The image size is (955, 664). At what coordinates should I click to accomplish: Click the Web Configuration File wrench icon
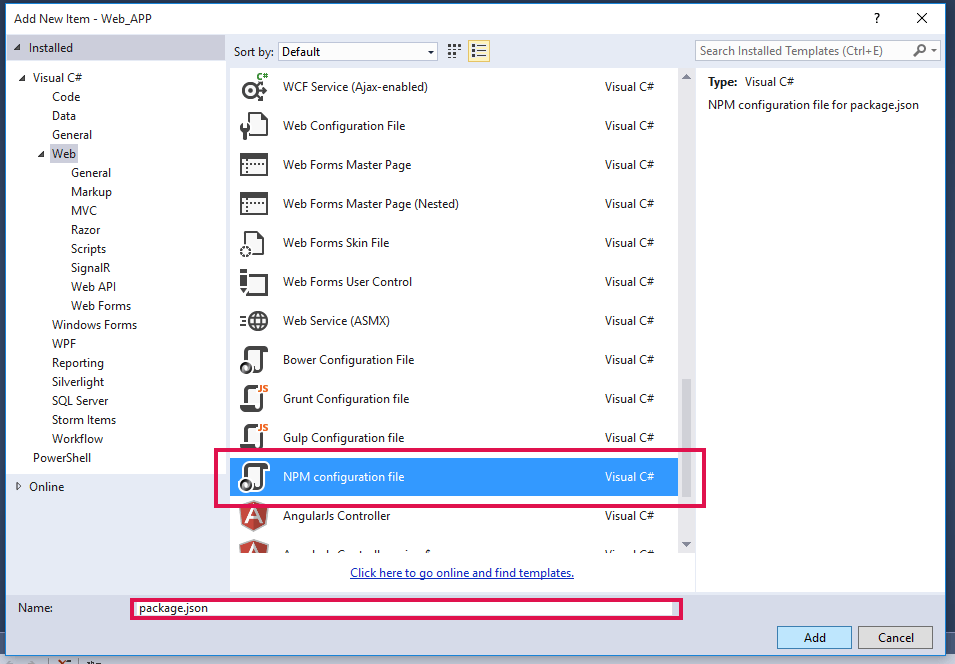(x=254, y=126)
